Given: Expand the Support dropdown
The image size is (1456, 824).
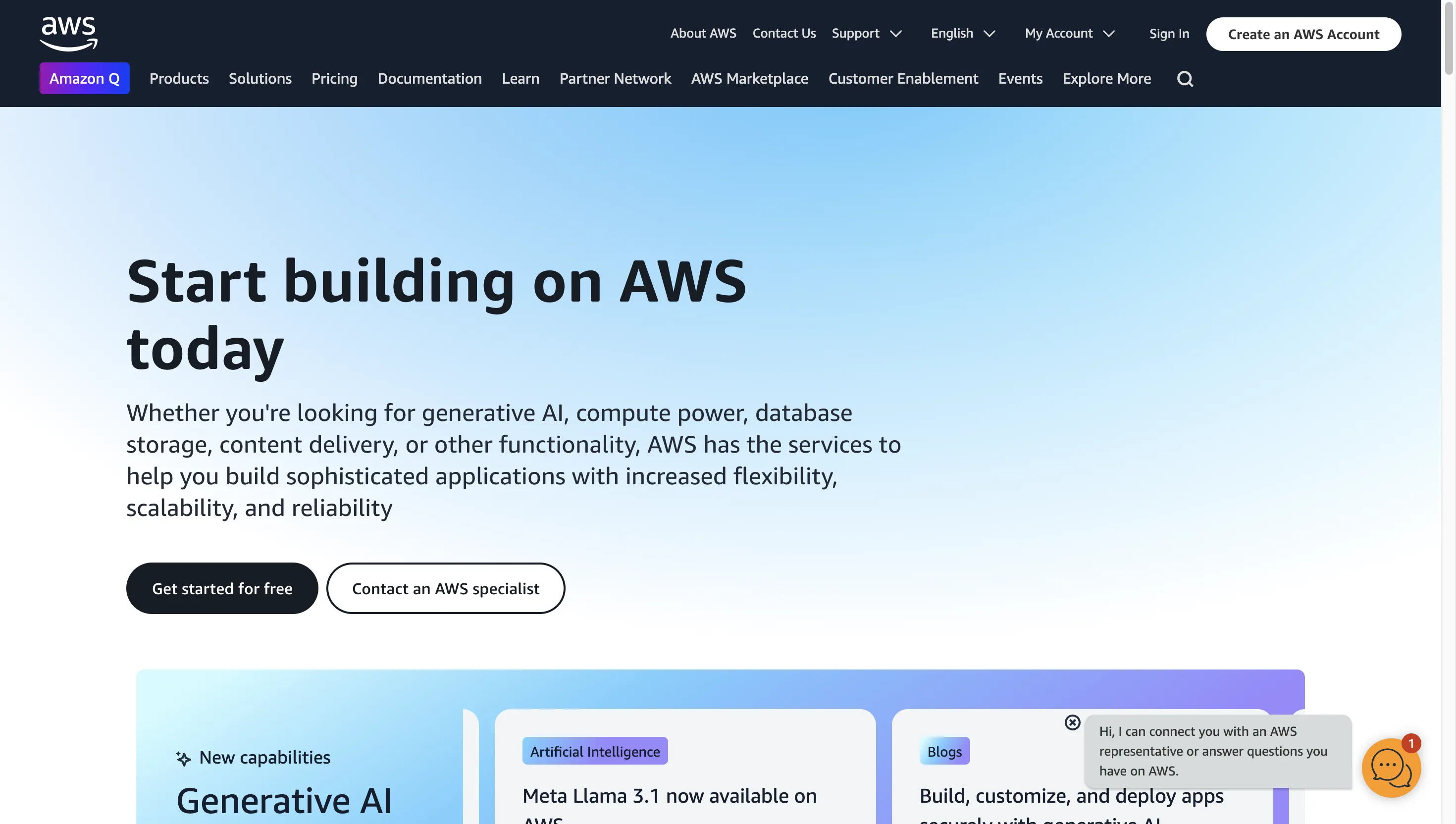Looking at the screenshot, I should (868, 33).
